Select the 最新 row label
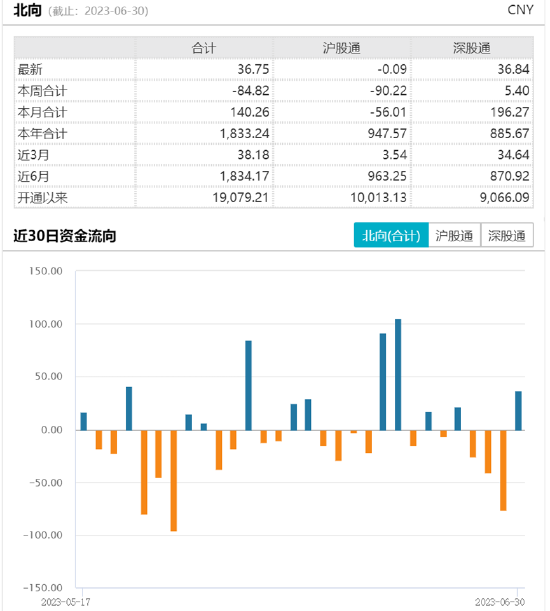The image size is (550, 611). point(30,69)
